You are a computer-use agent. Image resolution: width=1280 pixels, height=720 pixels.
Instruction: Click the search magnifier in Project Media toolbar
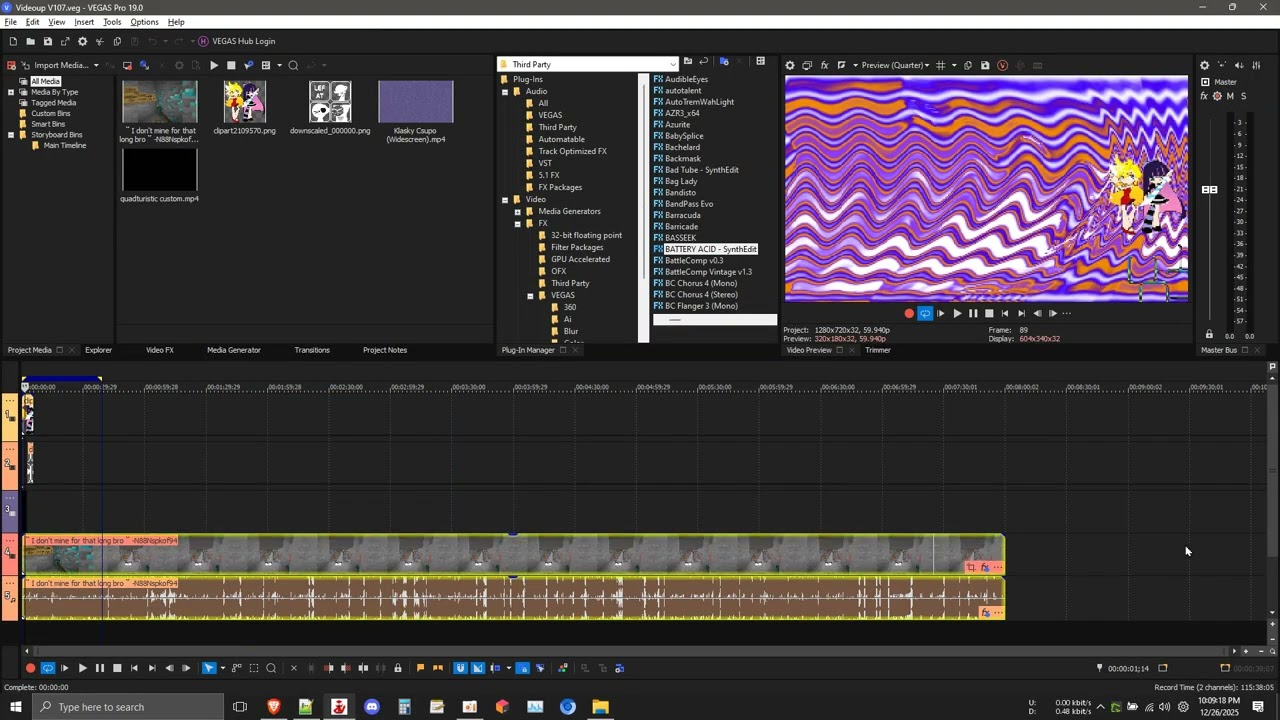click(293, 65)
